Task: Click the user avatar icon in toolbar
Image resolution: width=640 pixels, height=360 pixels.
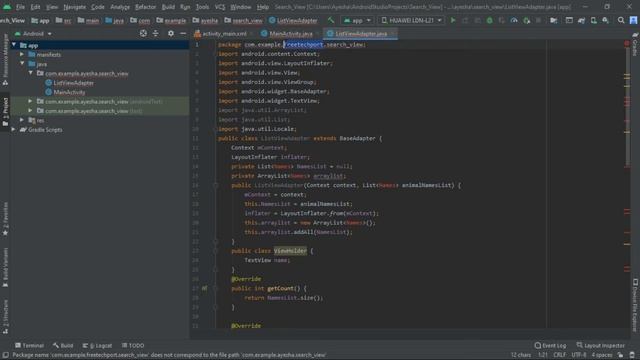Action: [633, 20]
